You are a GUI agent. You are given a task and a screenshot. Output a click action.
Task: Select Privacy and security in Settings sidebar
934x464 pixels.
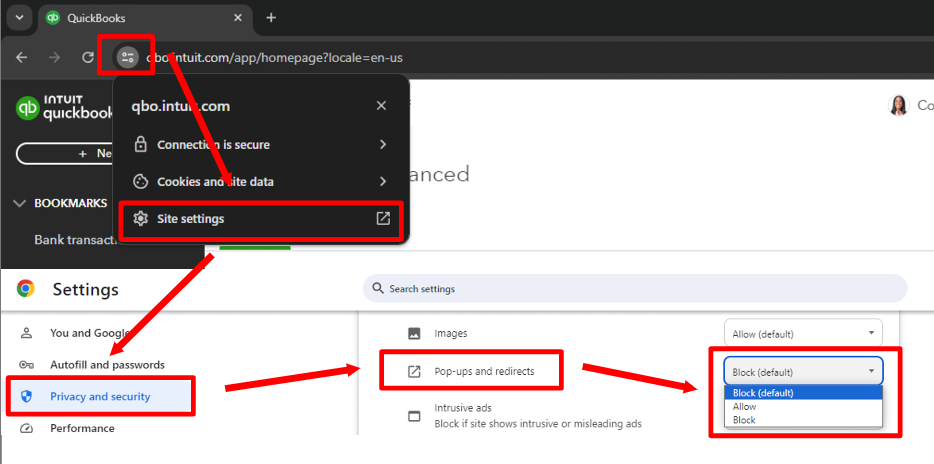click(99, 397)
